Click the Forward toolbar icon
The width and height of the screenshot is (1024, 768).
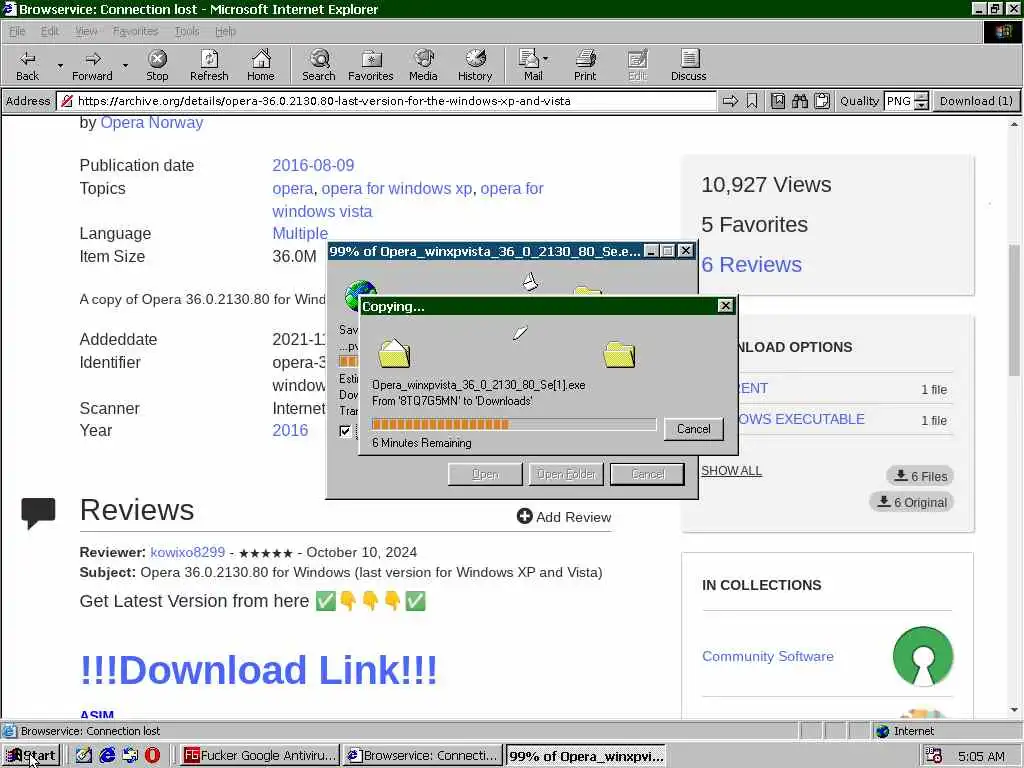point(92,65)
